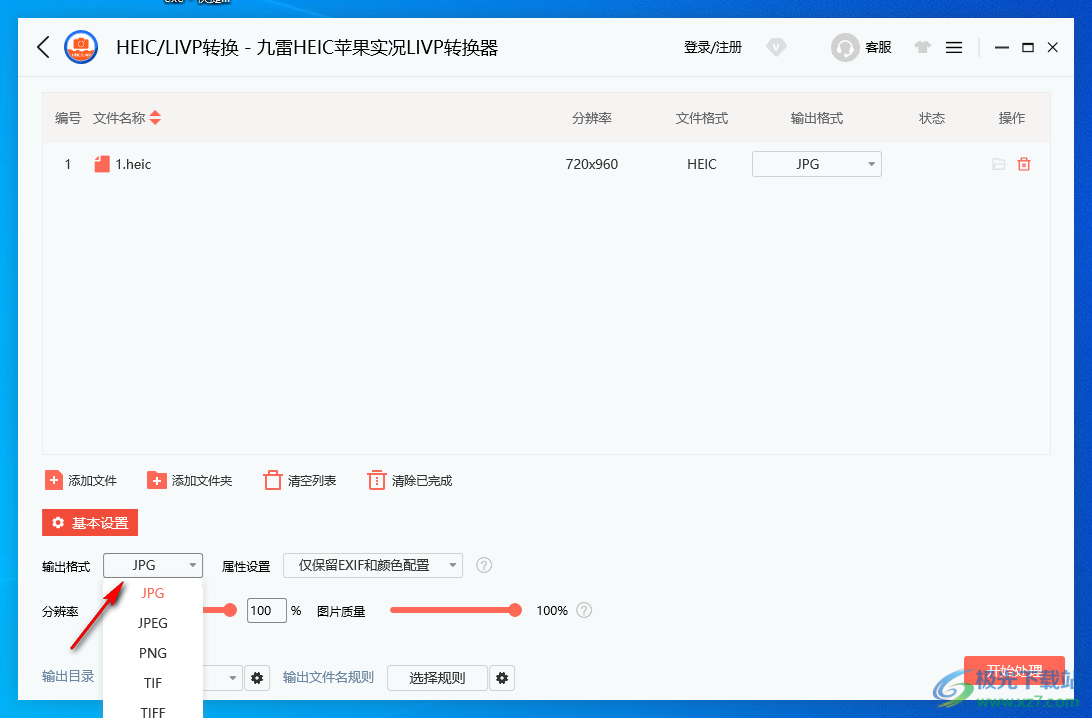Open the row's JPG output format dropdown
Screen dimensions: 1092x718
(816, 164)
